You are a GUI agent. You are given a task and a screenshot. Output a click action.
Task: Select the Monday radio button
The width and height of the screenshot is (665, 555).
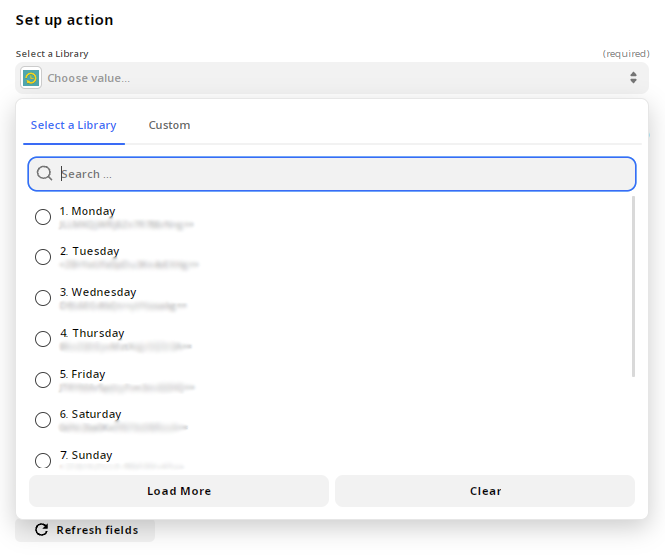[x=43, y=217]
